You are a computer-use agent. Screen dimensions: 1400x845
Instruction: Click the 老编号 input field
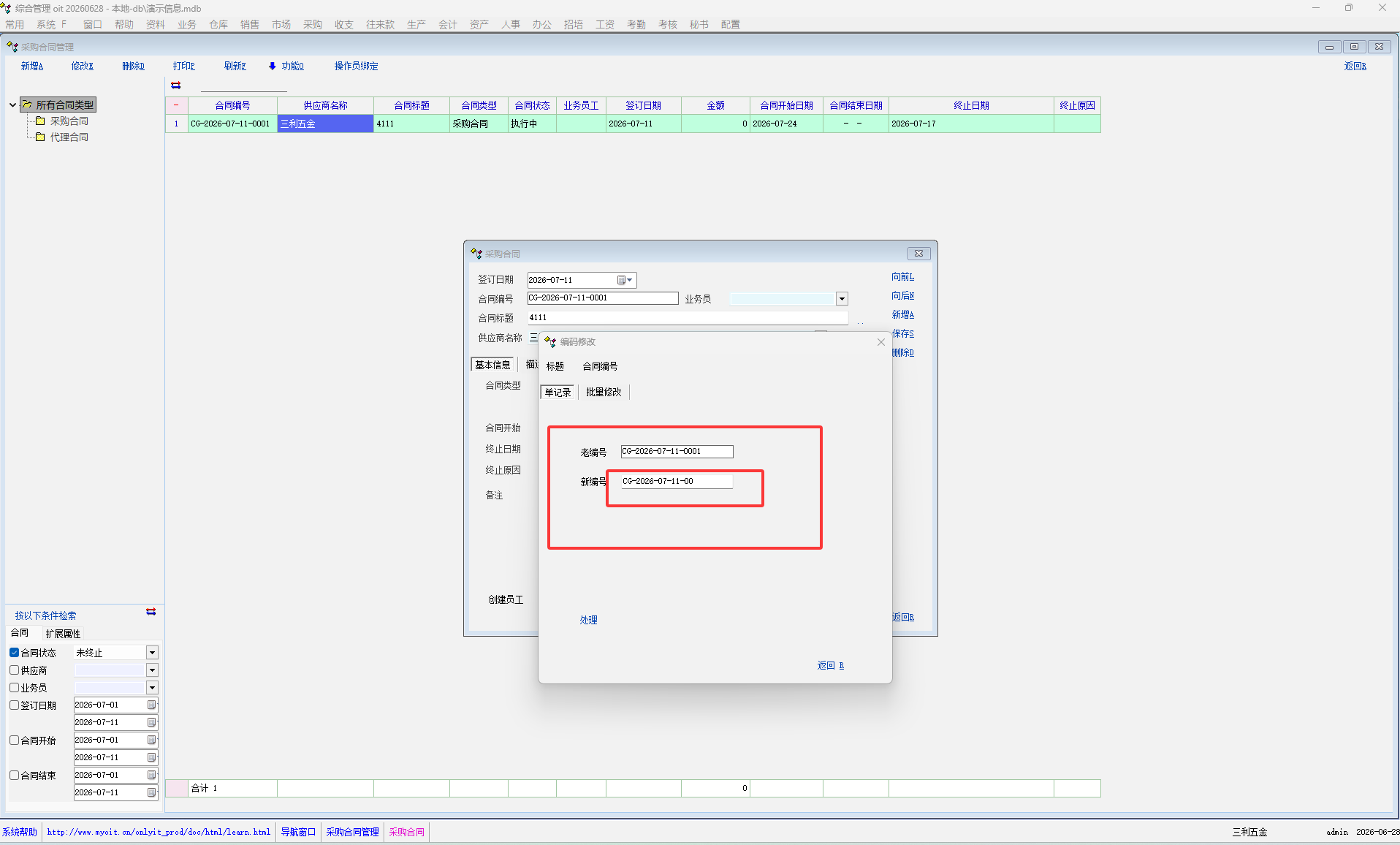(677, 452)
